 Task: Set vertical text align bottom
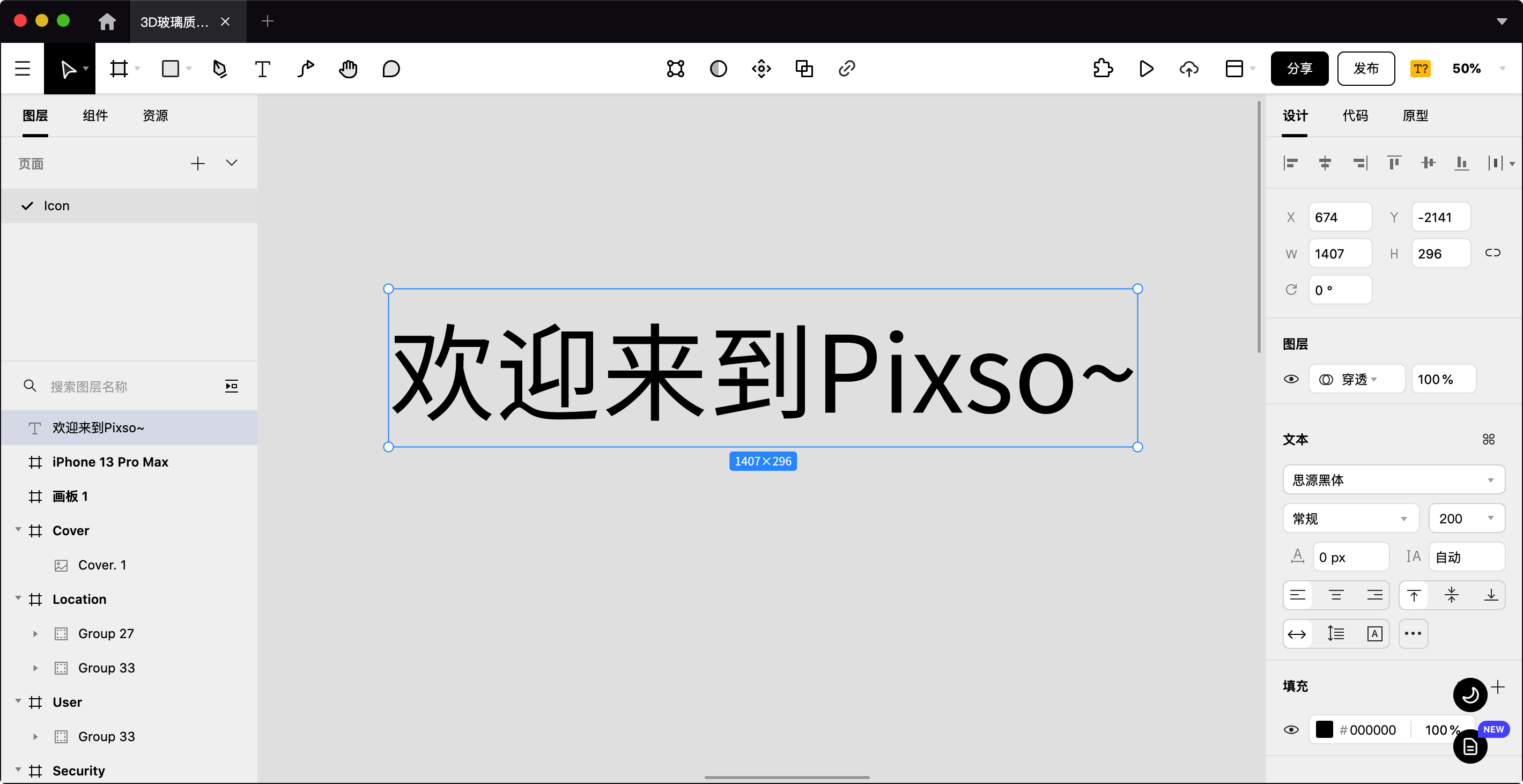coord(1490,595)
